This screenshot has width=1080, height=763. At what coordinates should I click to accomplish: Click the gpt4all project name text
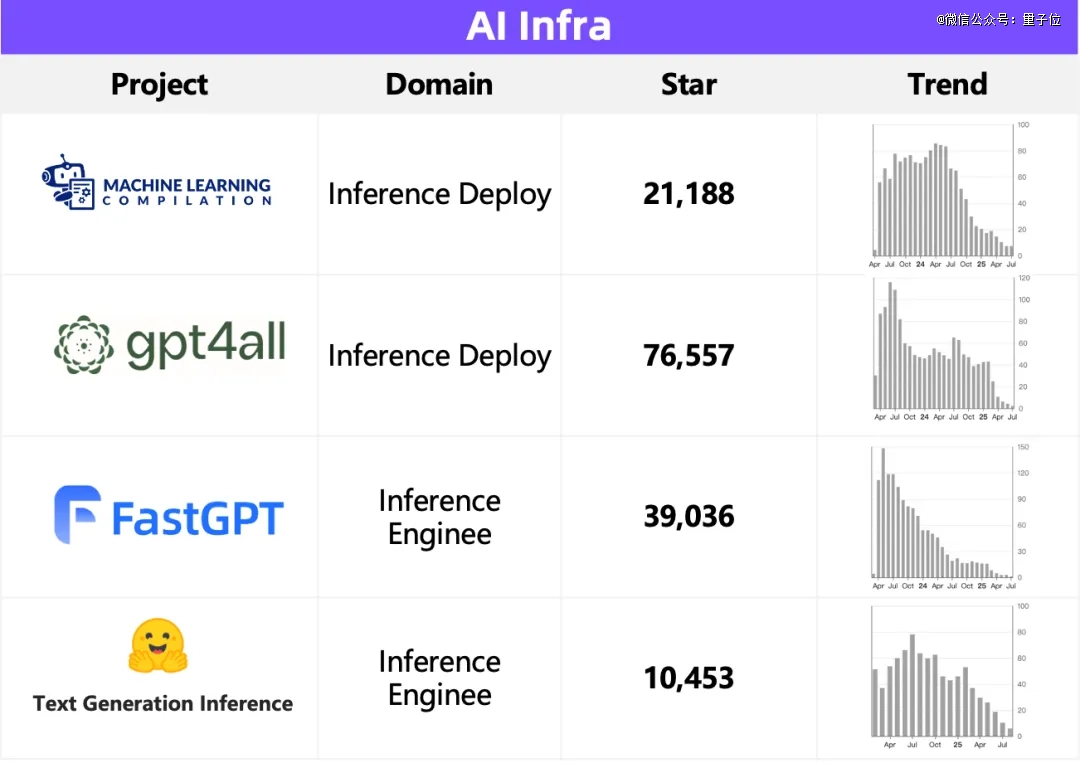[x=206, y=344]
